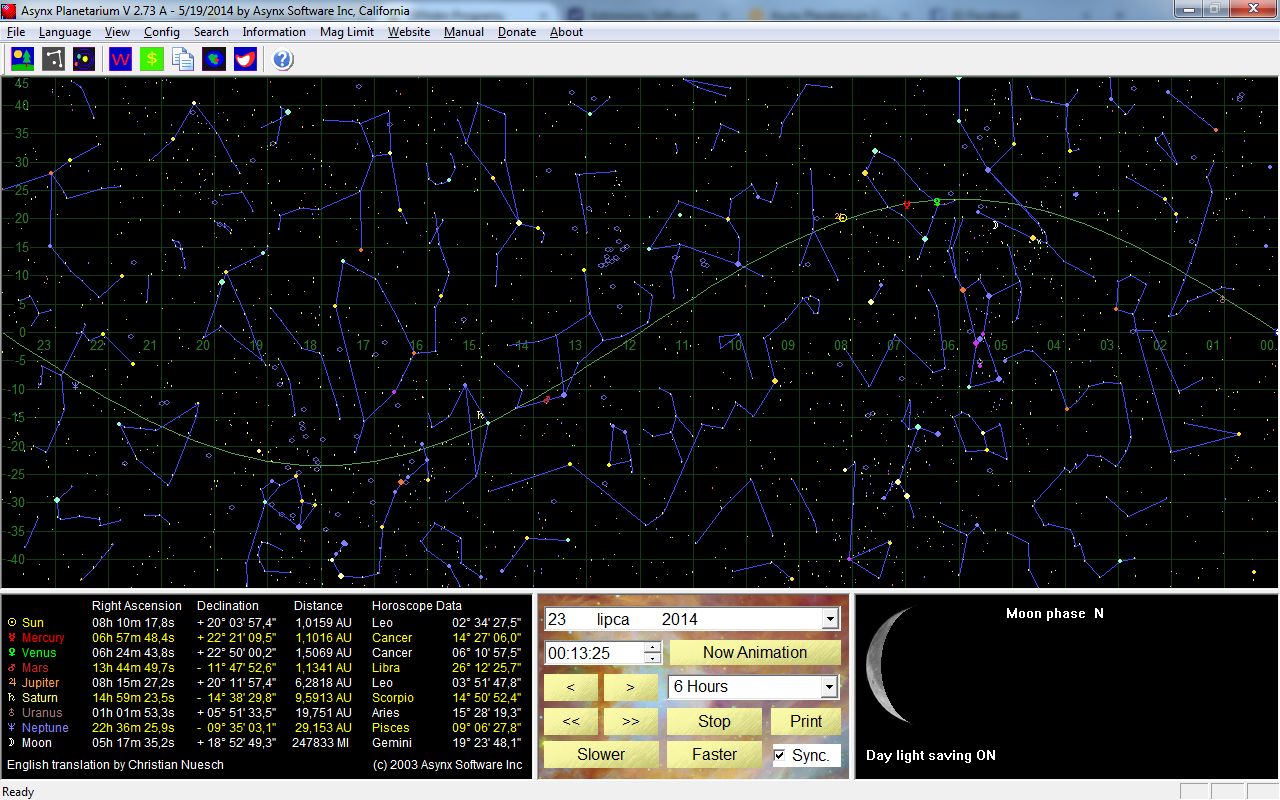
Task: Click the copy documents toolbar icon
Action: pos(183,59)
